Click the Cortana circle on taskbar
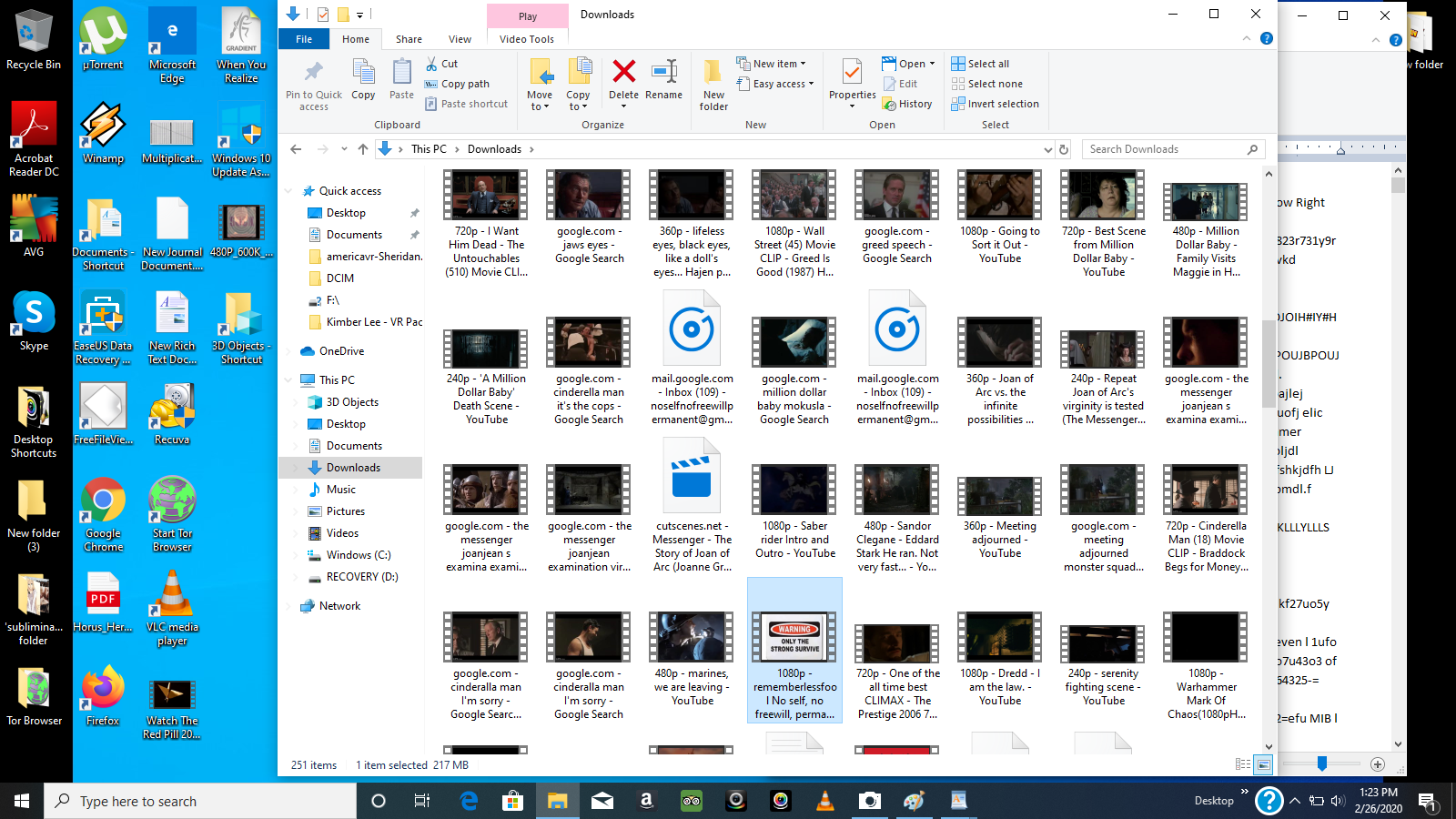 [379, 801]
